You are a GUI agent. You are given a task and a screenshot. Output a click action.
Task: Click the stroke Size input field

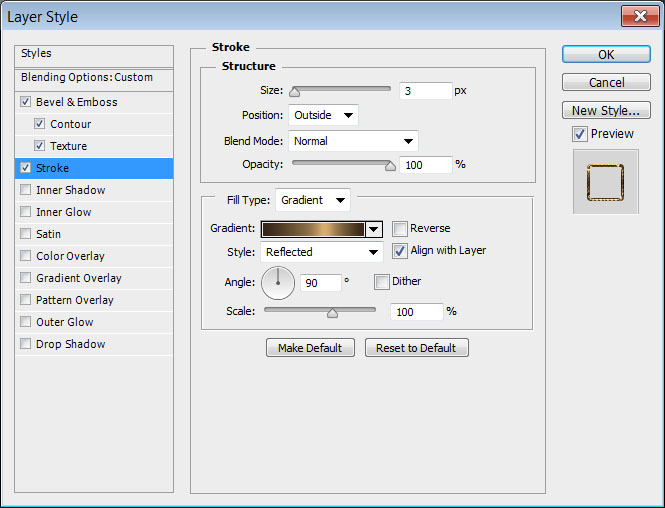pos(425,91)
